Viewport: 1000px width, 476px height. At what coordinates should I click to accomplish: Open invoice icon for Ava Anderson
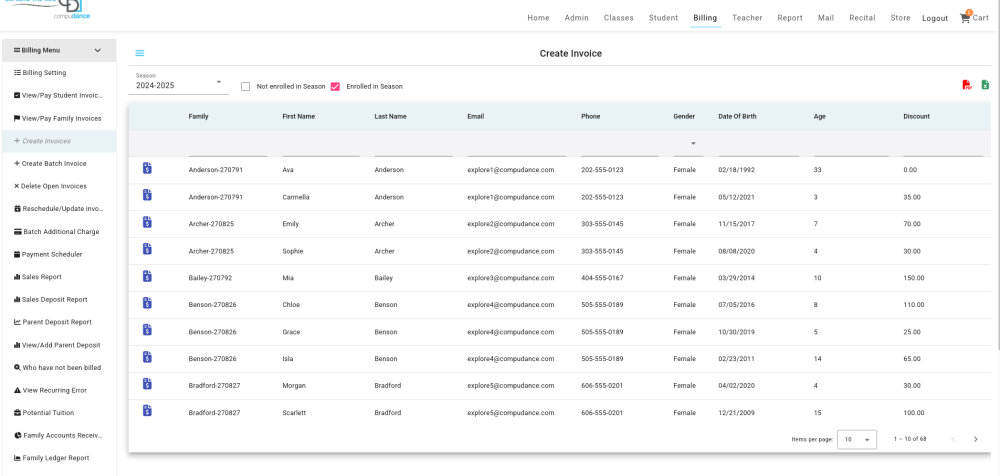(147, 168)
